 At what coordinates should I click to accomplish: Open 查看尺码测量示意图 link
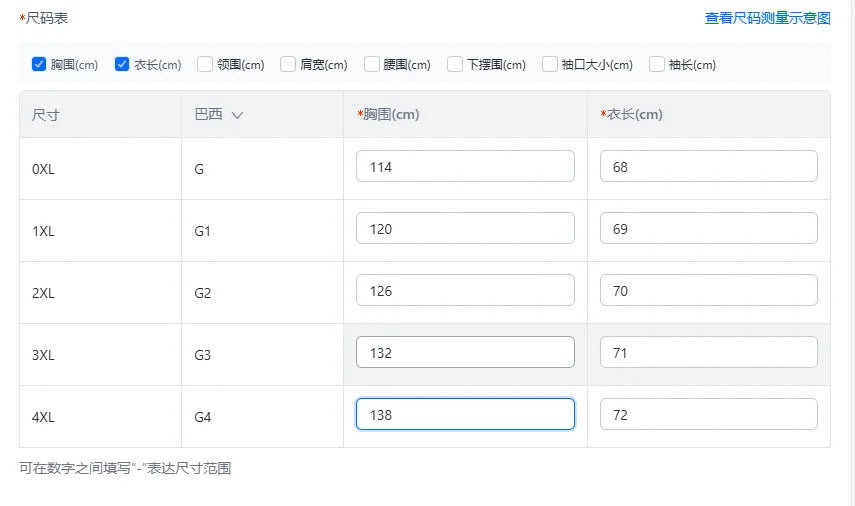click(767, 18)
